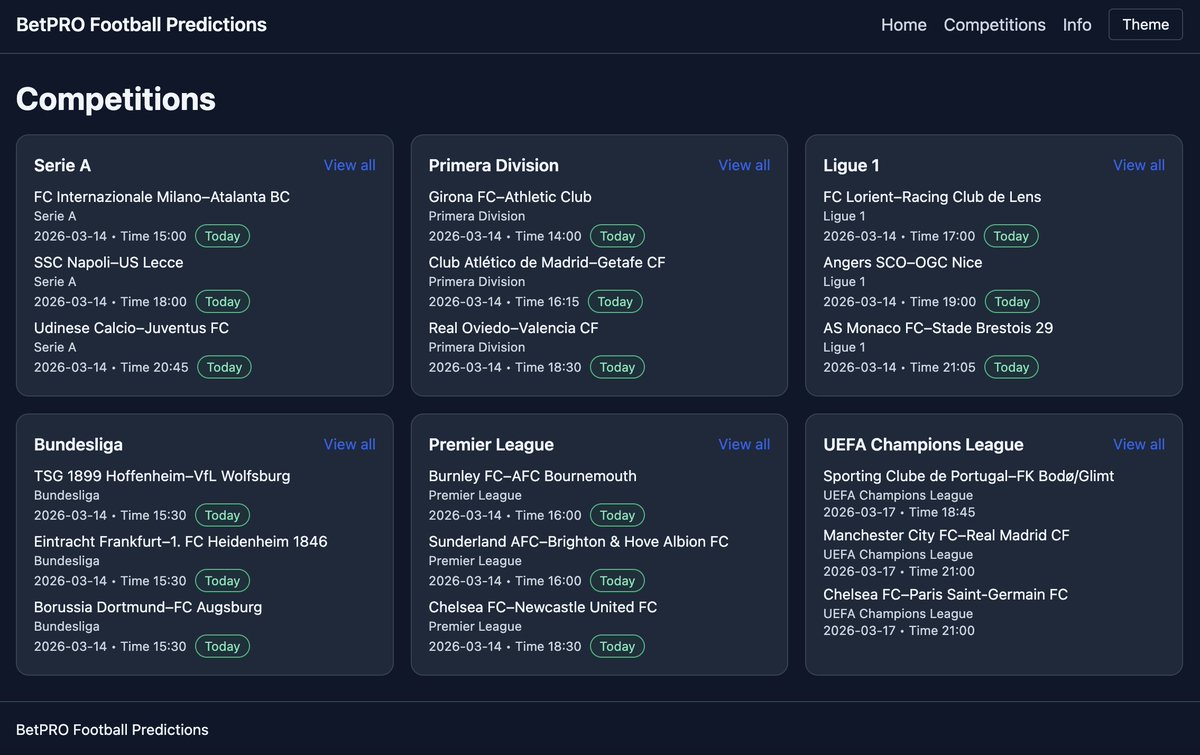
Task: Click the Bundesliga card heading
Action: point(78,444)
